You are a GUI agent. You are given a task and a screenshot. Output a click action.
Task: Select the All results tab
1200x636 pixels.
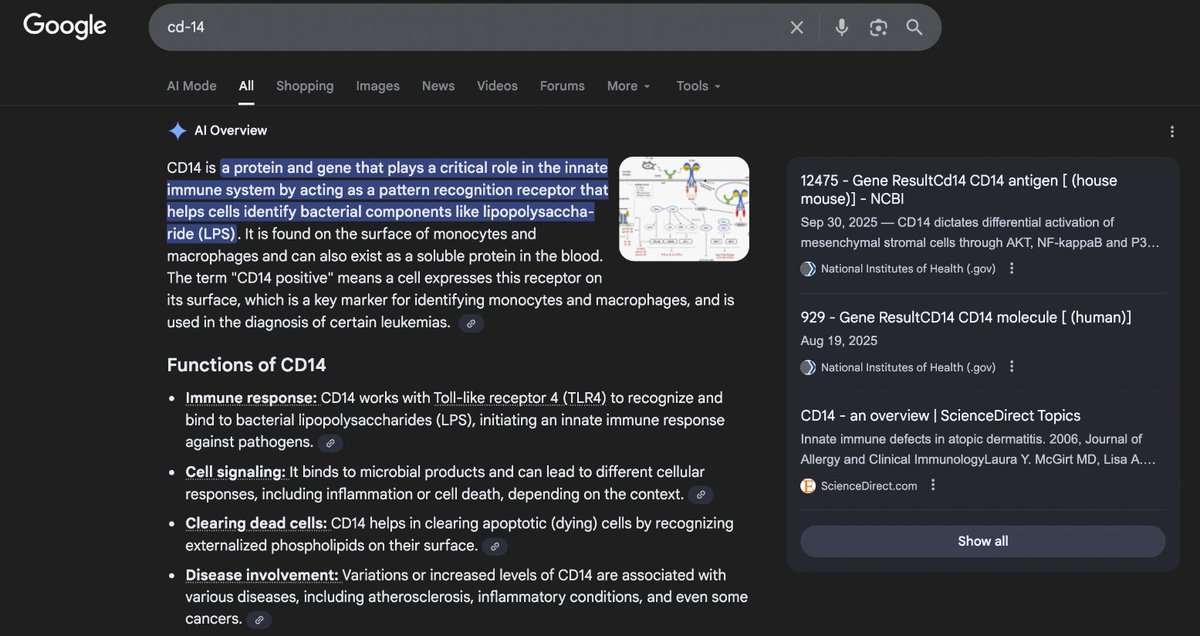pyautogui.click(x=246, y=86)
